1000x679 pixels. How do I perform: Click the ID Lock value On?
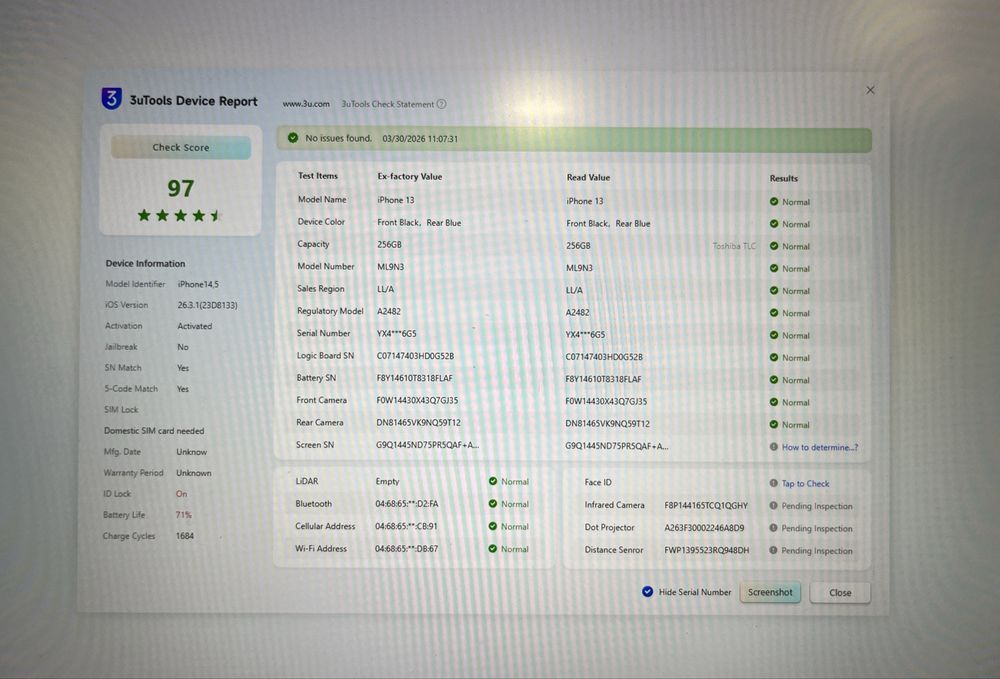point(182,494)
